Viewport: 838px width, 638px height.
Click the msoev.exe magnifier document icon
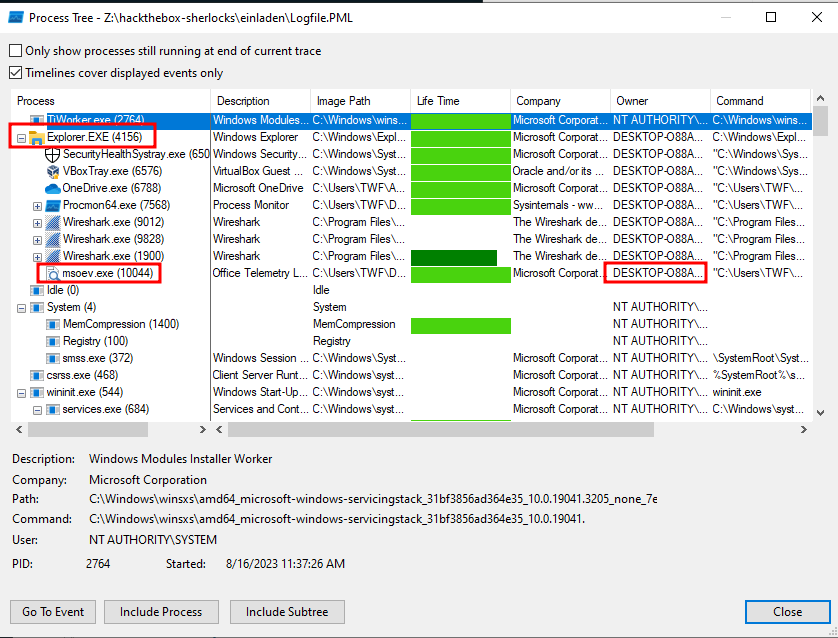(x=53, y=273)
